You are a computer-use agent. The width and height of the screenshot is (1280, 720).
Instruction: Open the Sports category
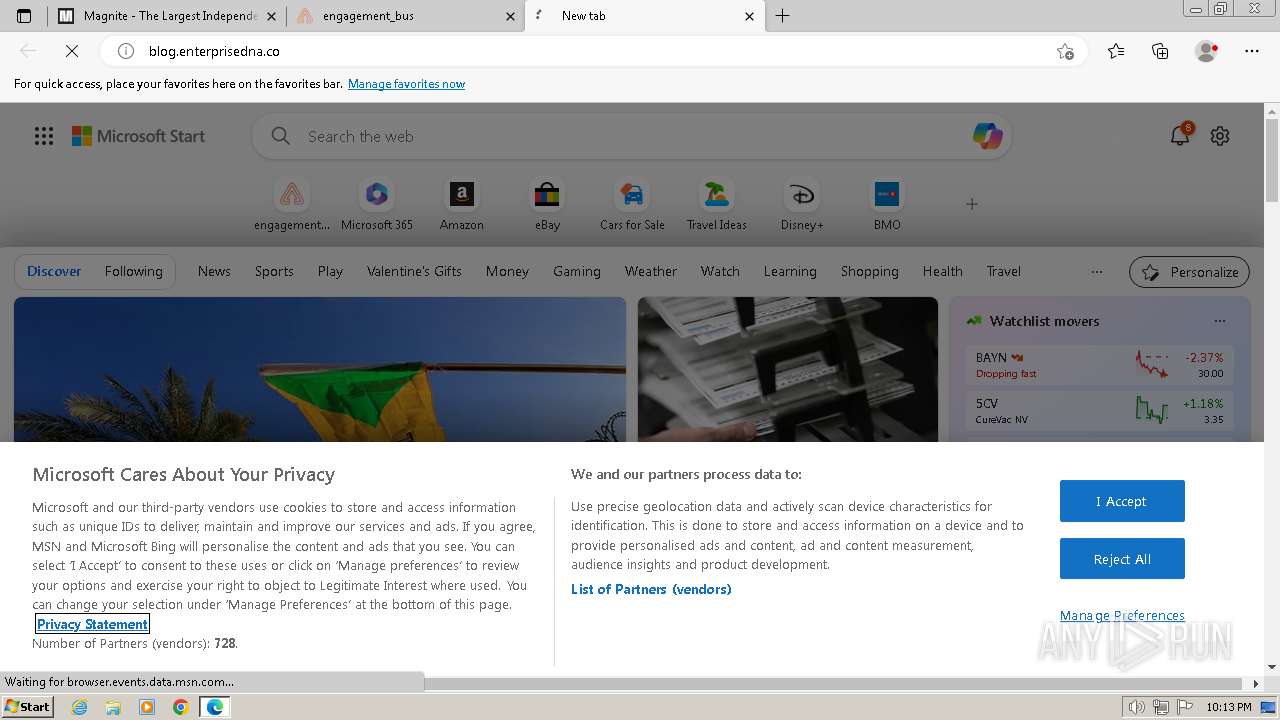[274, 271]
